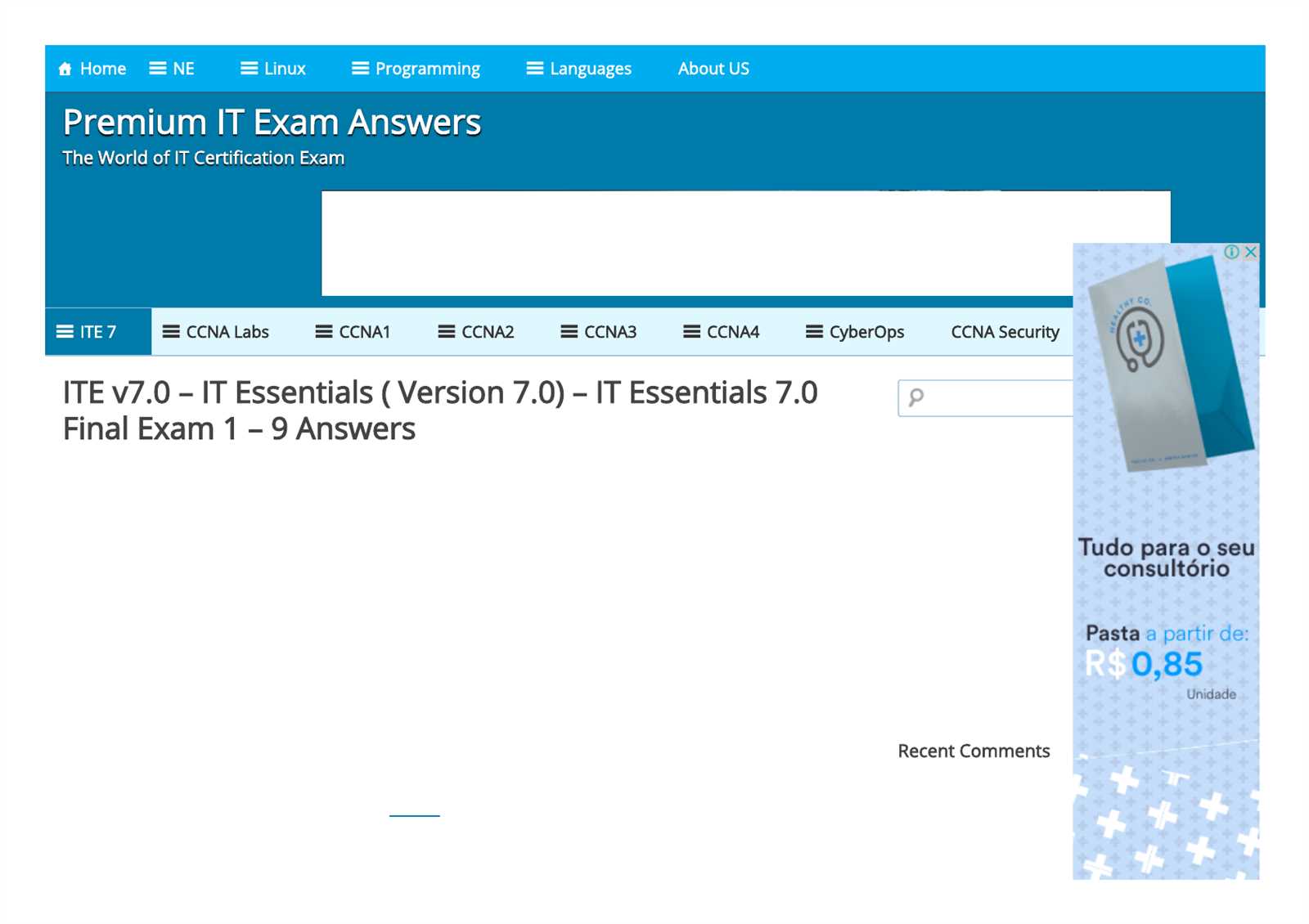This screenshot has height=924, width=1309.
Task: Click the ITE v7.0 Final Exam article heading
Action: (440, 410)
